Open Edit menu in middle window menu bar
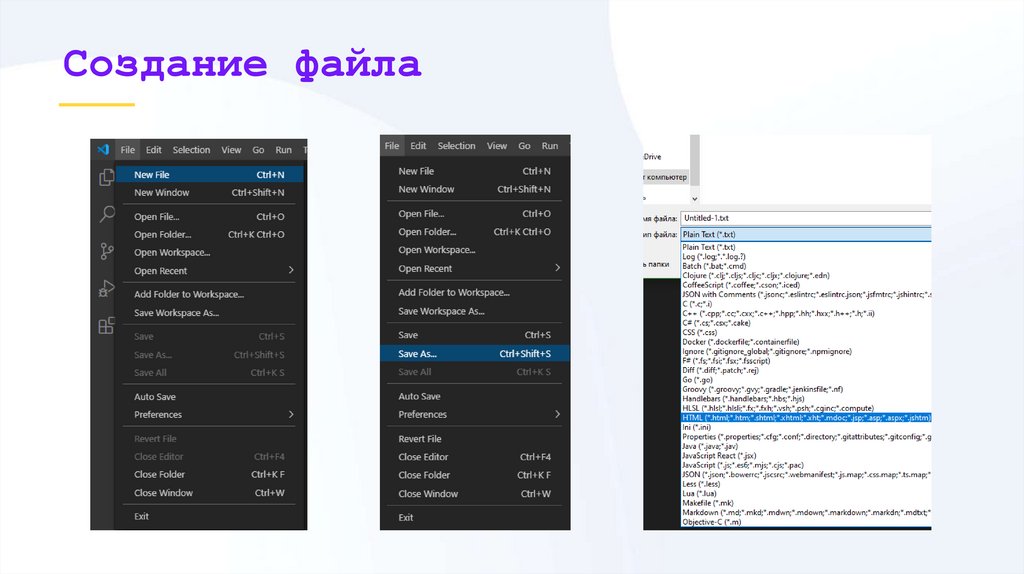 pyautogui.click(x=418, y=146)
